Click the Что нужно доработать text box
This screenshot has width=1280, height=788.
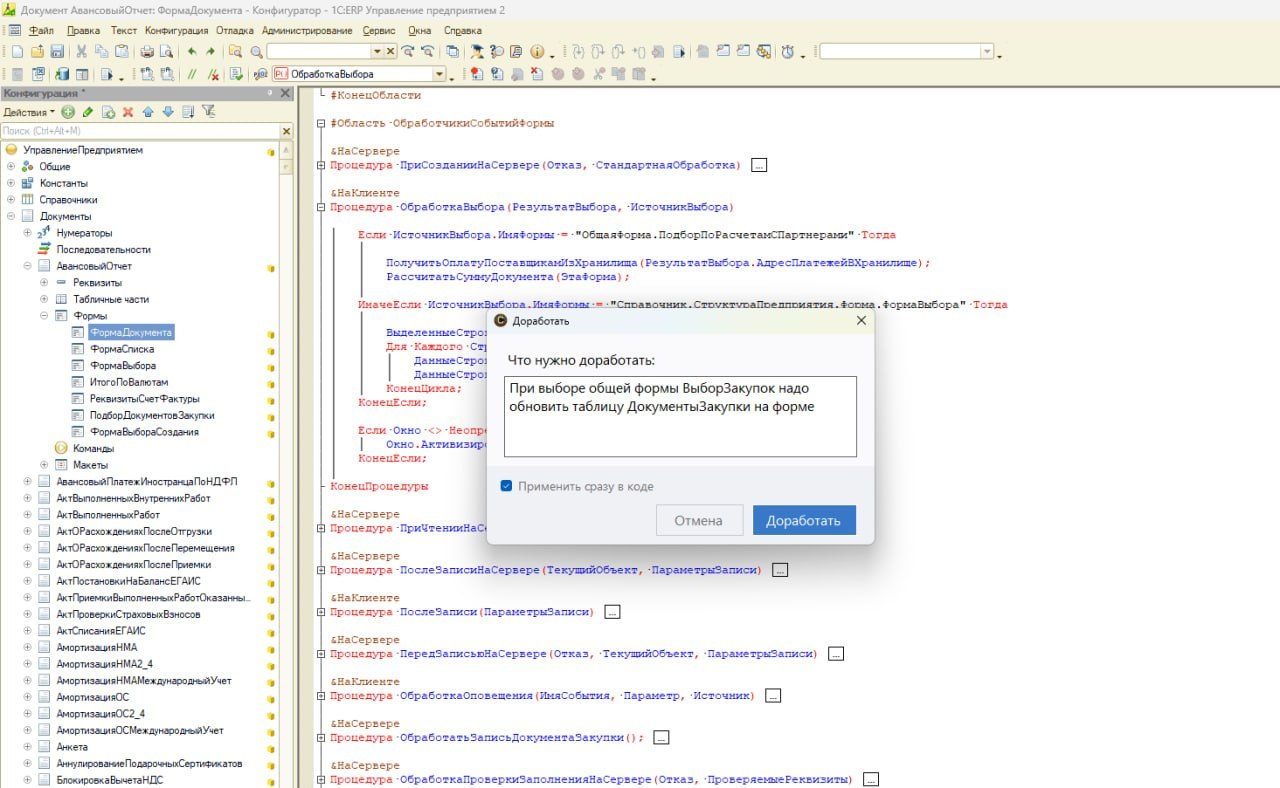coord(681,416)
